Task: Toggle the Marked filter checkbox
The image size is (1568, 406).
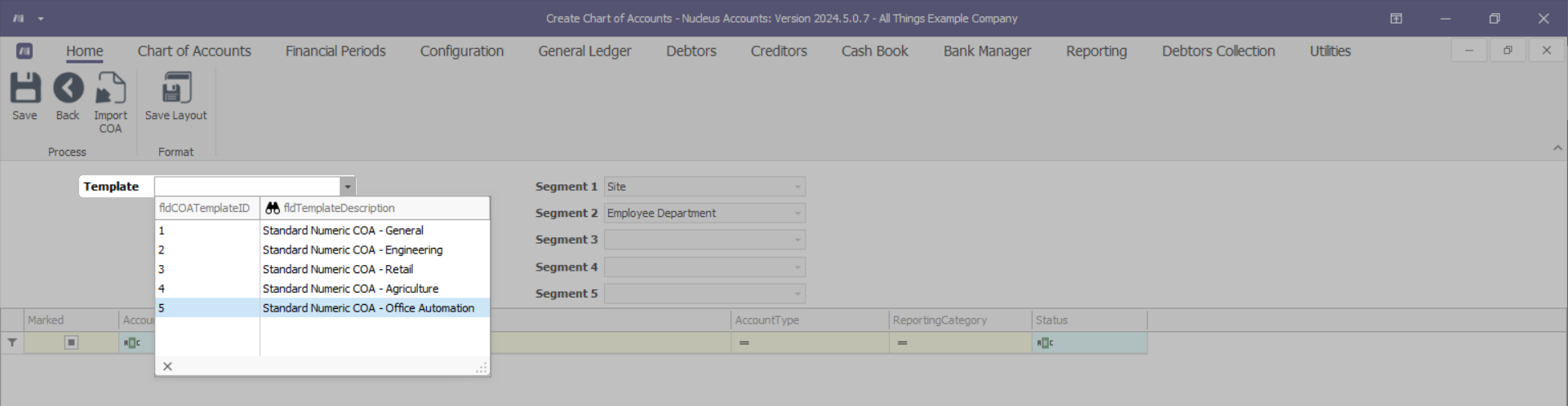Action: click(x=71, y=342)
